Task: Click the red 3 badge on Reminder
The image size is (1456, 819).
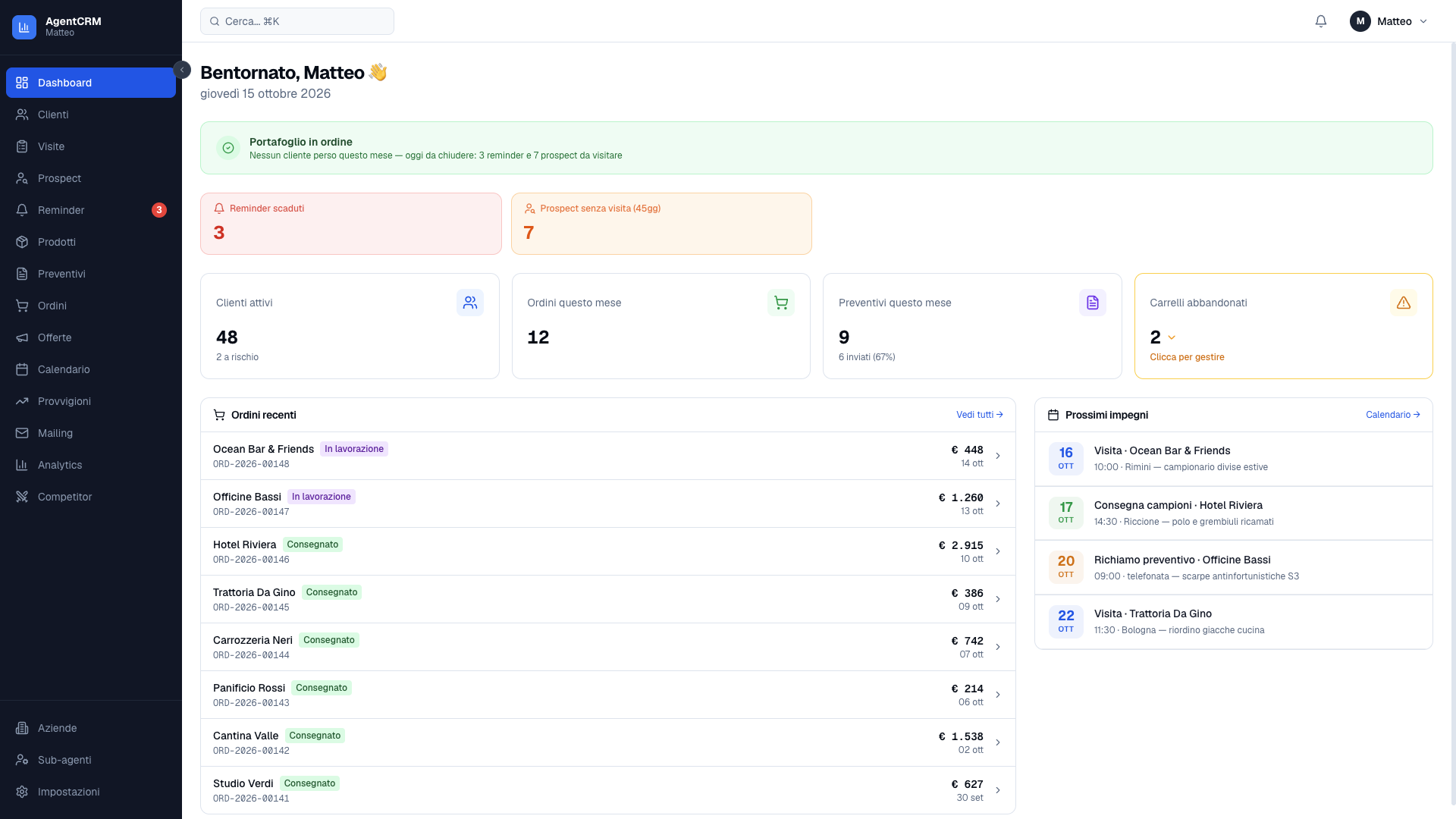Action: tap(159, 210)
